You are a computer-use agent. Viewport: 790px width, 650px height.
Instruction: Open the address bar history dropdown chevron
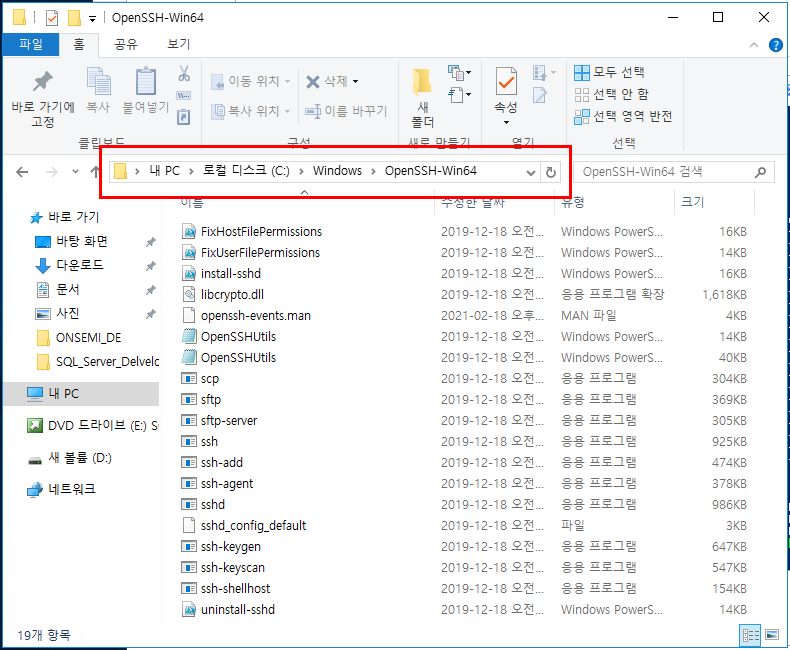[x=531, y=173]
